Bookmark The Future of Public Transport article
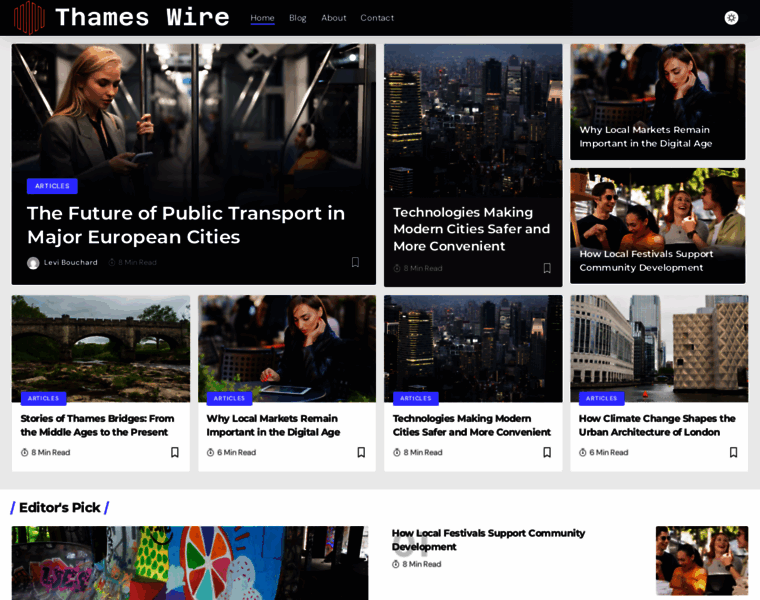 coord(355,262)
